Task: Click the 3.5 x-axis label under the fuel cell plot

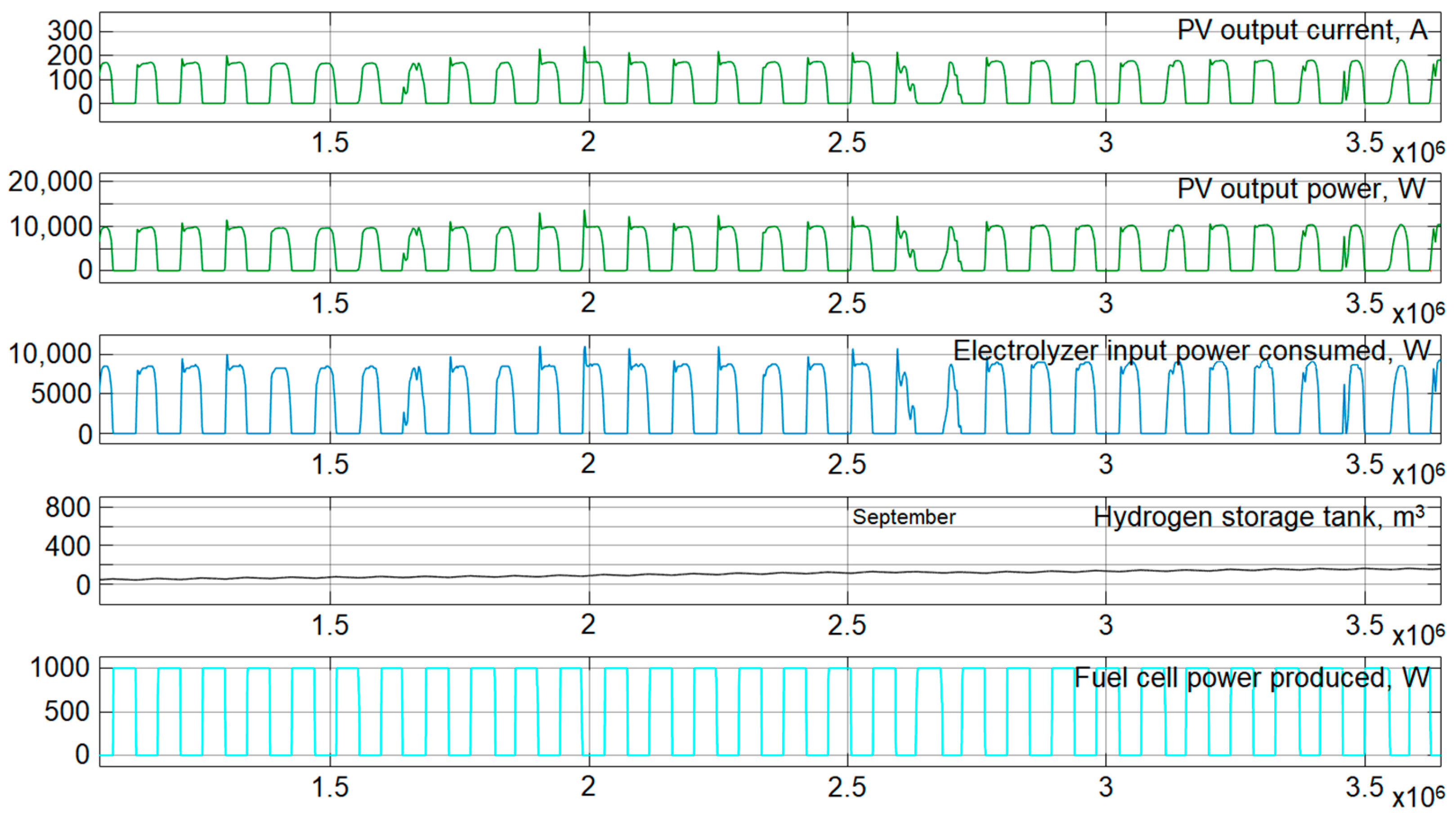Action: [x=1364, y=786]
